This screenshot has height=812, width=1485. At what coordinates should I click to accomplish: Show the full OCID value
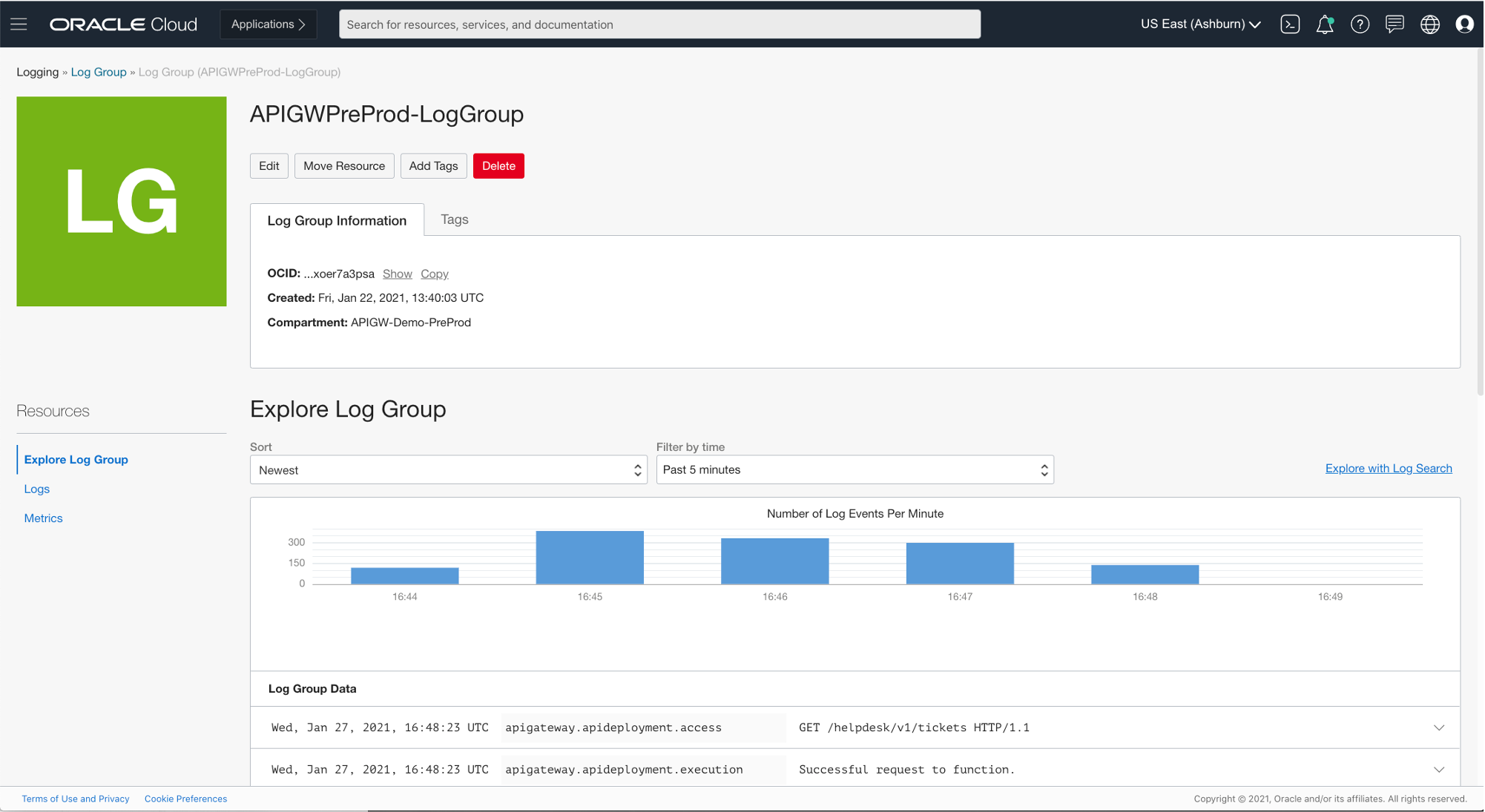pos(398,274)
